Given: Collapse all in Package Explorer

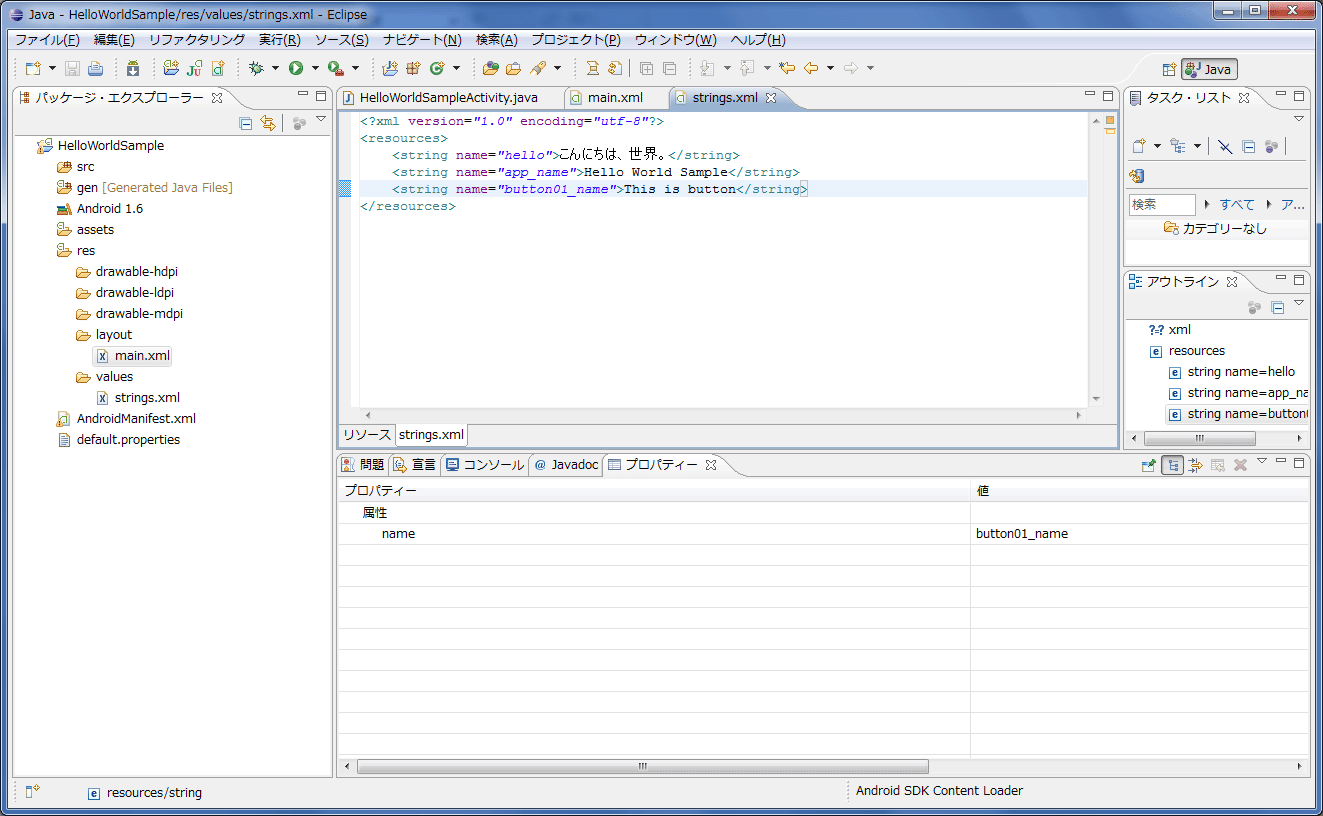Looking at the screenshot, I should tap(246, 123).
